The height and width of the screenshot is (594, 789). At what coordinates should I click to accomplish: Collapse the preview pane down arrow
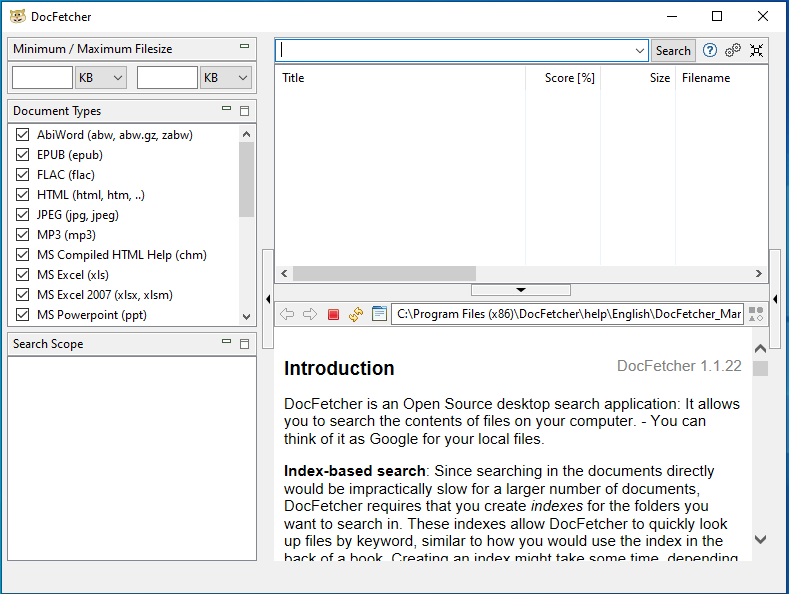(x=521, y=290)
